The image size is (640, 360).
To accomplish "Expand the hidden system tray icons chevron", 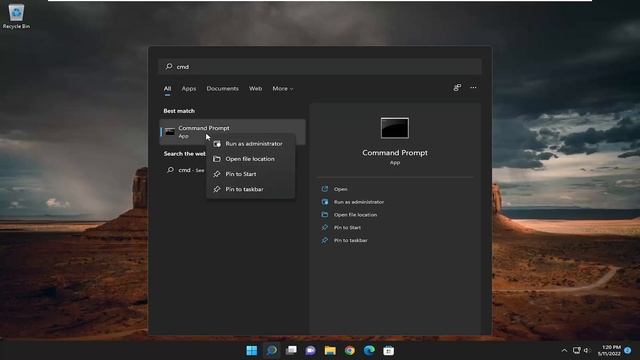I will click(x=564, y=350).
